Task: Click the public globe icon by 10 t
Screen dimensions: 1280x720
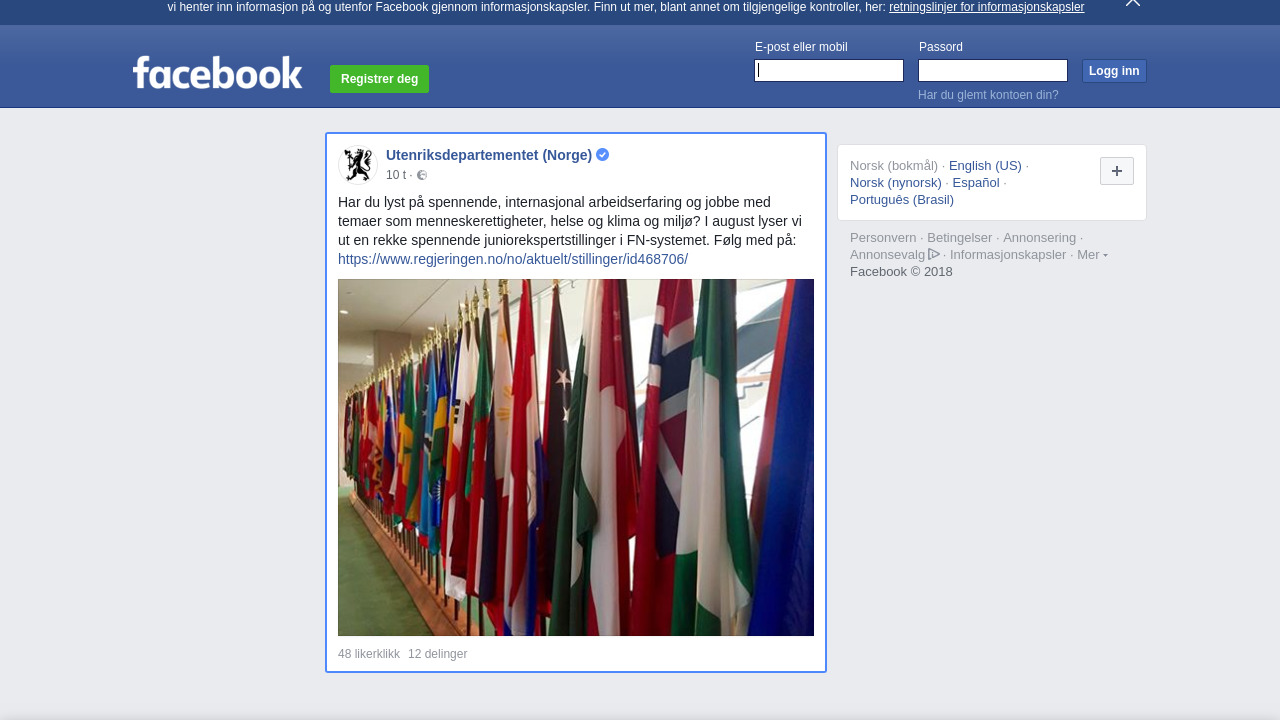Action: (x=422, y=175)
